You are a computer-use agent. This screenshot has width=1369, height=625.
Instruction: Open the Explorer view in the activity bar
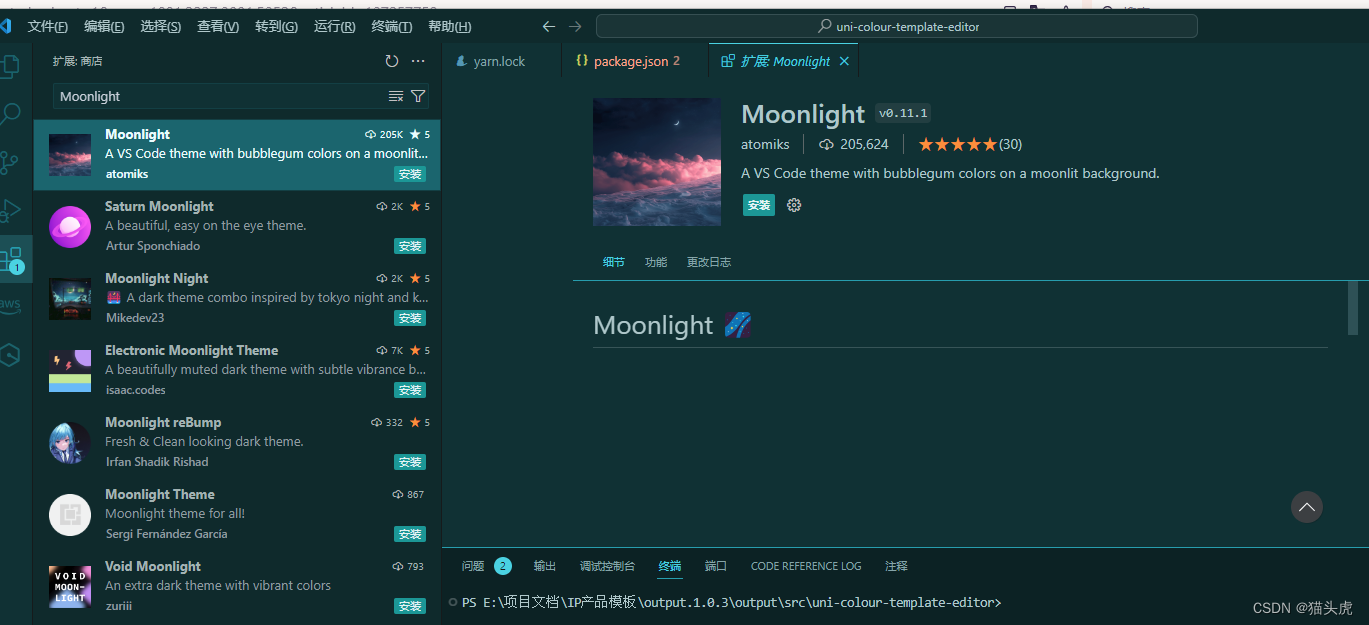click(13, 65)
